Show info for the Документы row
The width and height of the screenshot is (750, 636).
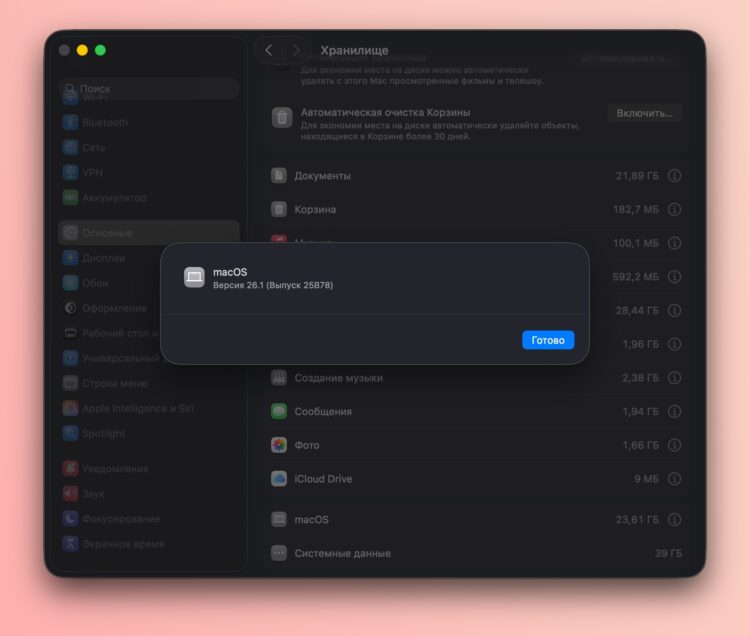[674, 176]
